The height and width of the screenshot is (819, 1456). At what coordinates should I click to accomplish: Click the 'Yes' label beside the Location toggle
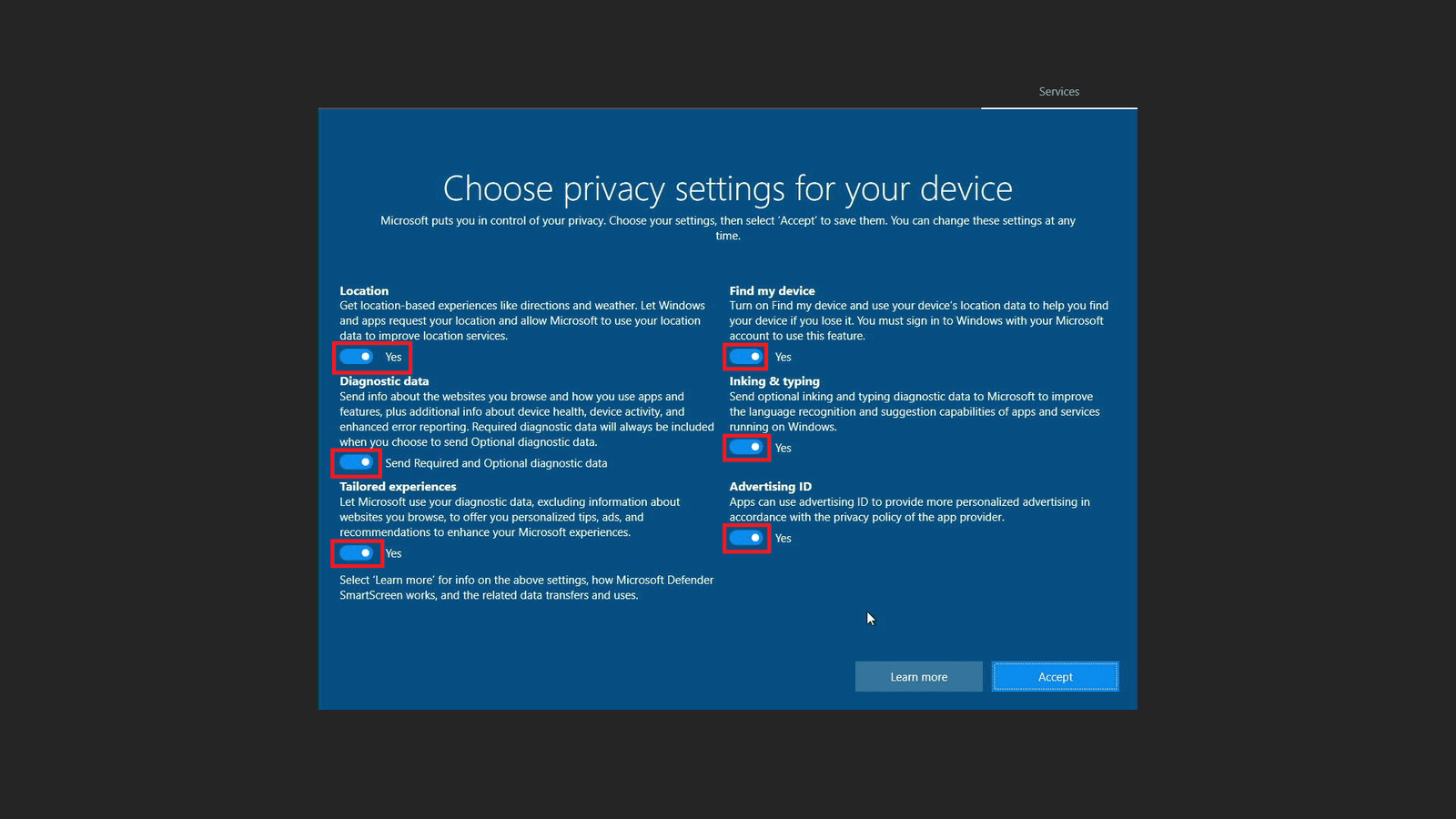click(x=393, y=358)
